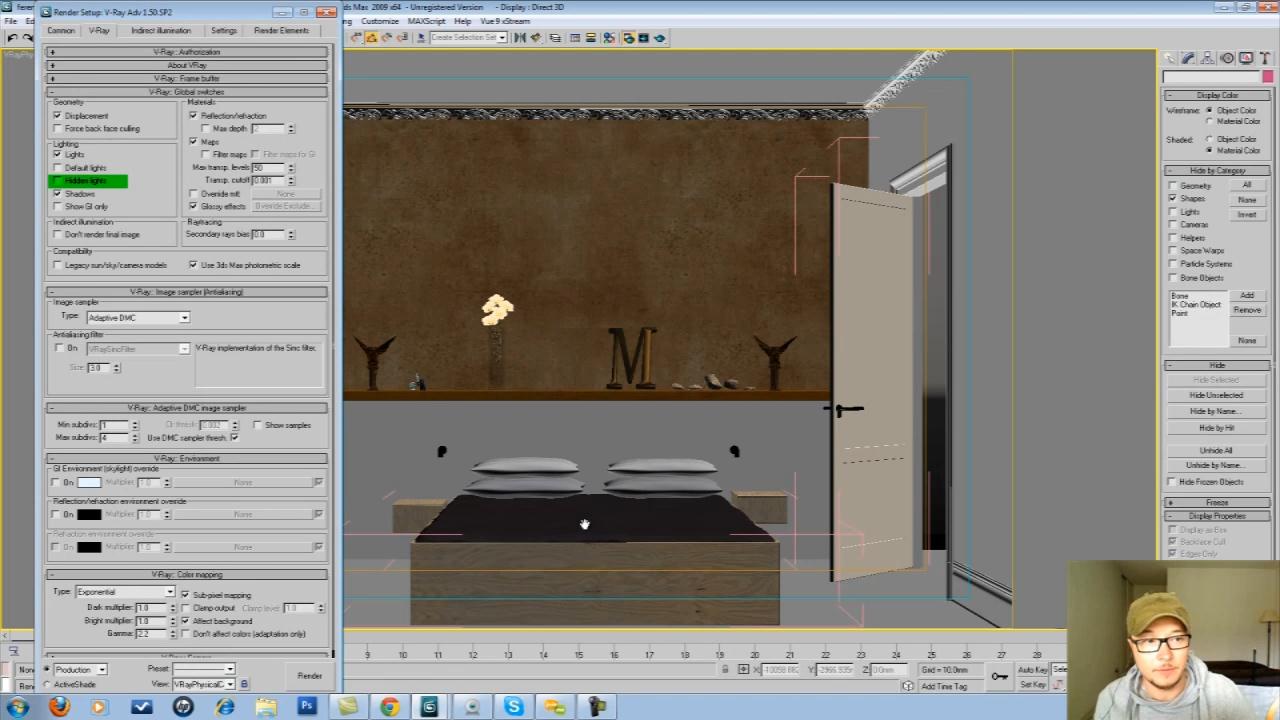The width and height of the screenshot is (1280, 720).
Task: Open the HP icon in taskbar
Action: [183, 707]
